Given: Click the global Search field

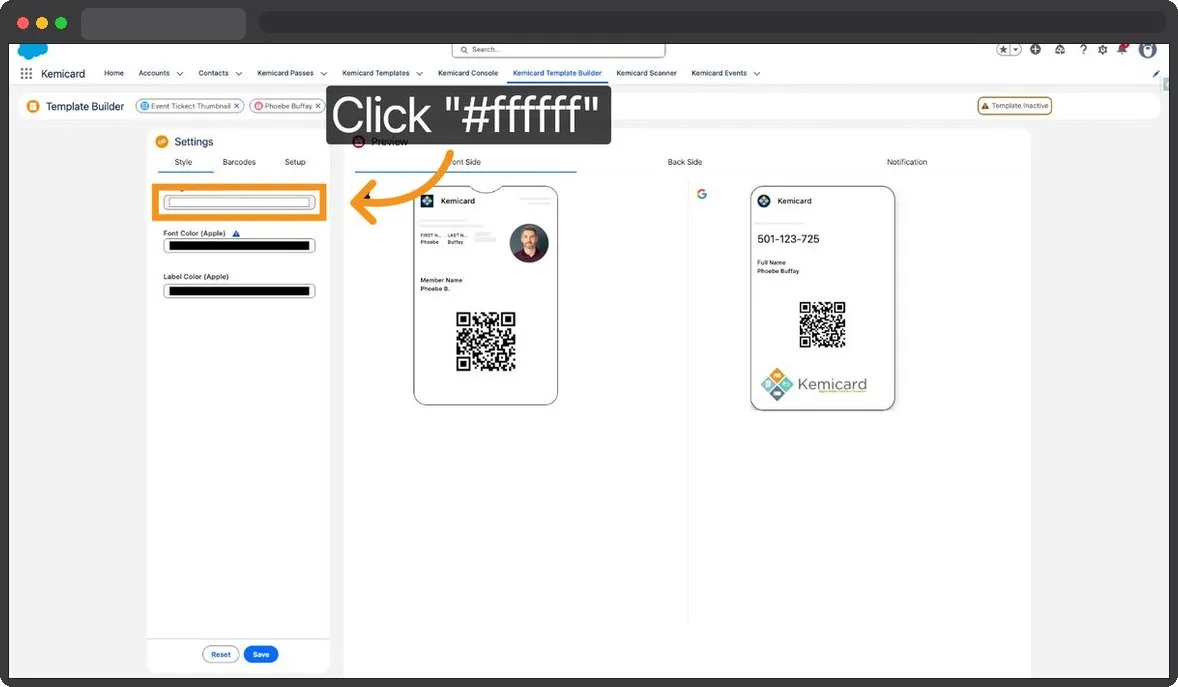Looking at the screenshot, I should (558, 50).
